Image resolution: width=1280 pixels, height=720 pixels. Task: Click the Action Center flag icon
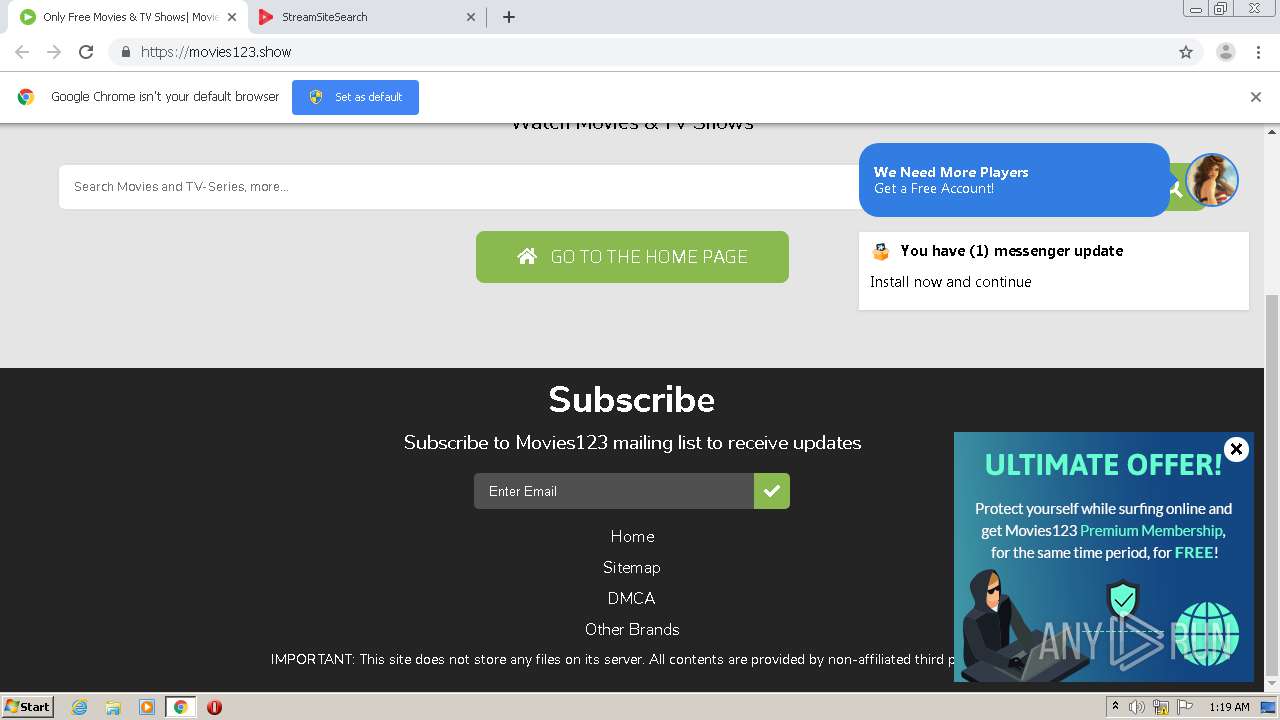(x=1185, y=707)
